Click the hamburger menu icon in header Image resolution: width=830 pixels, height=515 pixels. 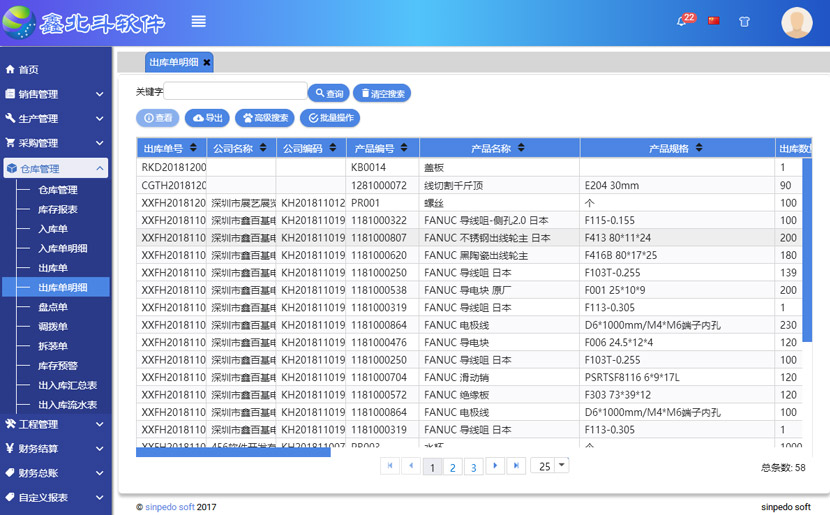pos(198,22)
